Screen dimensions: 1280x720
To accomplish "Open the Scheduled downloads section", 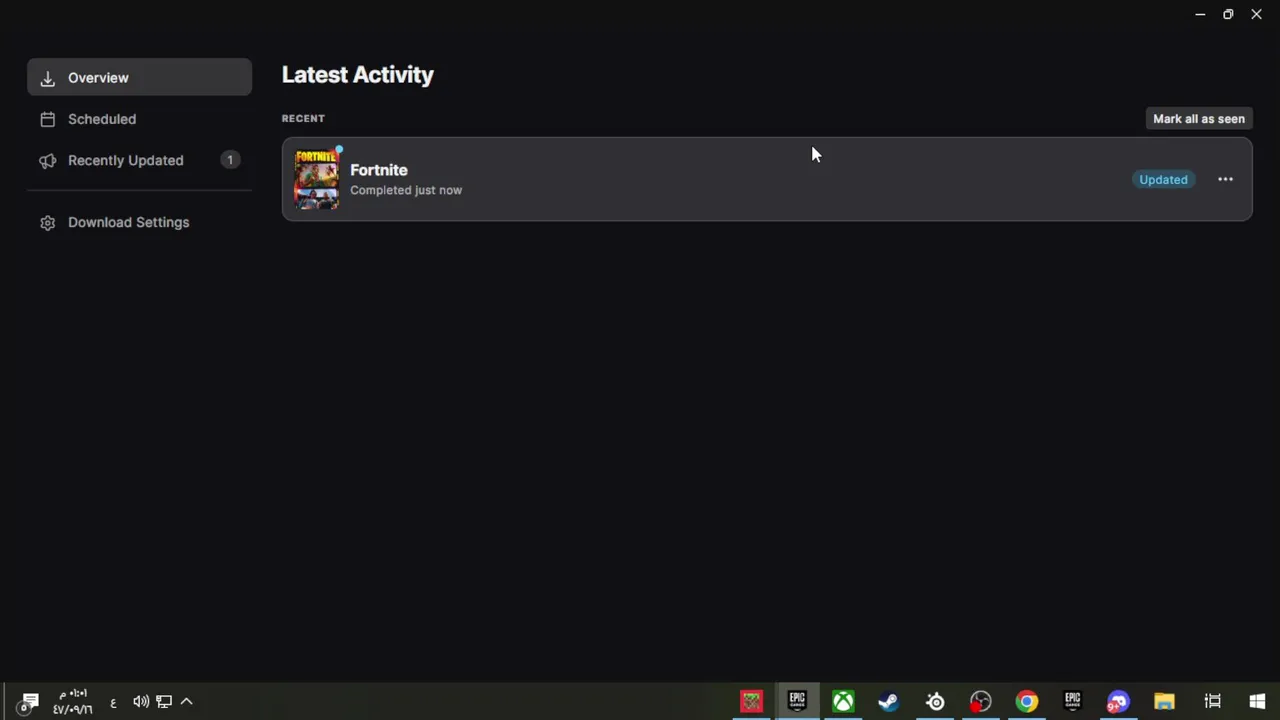I will 139,119.
